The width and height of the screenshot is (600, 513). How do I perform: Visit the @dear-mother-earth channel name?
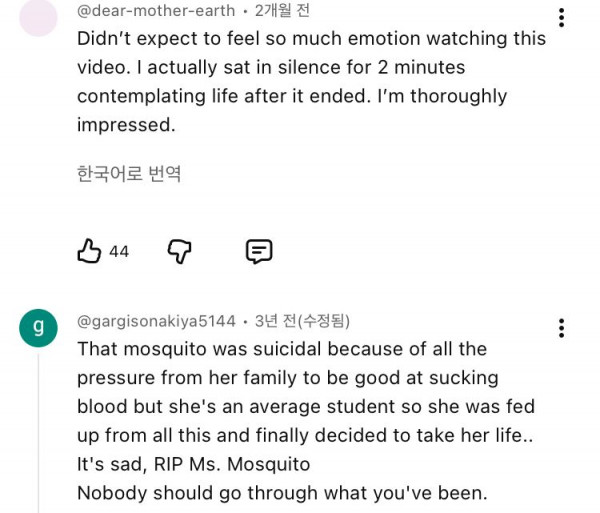[156, 11]
